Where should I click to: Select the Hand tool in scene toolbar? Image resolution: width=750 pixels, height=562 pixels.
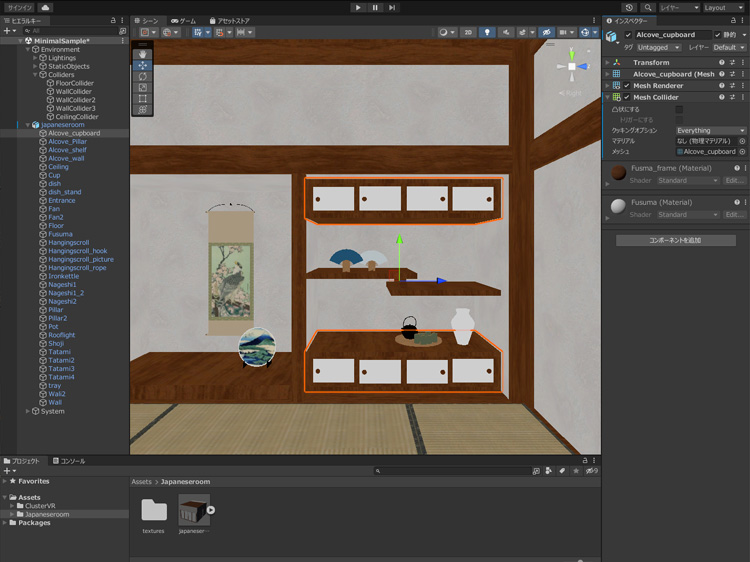click(142, 54)
